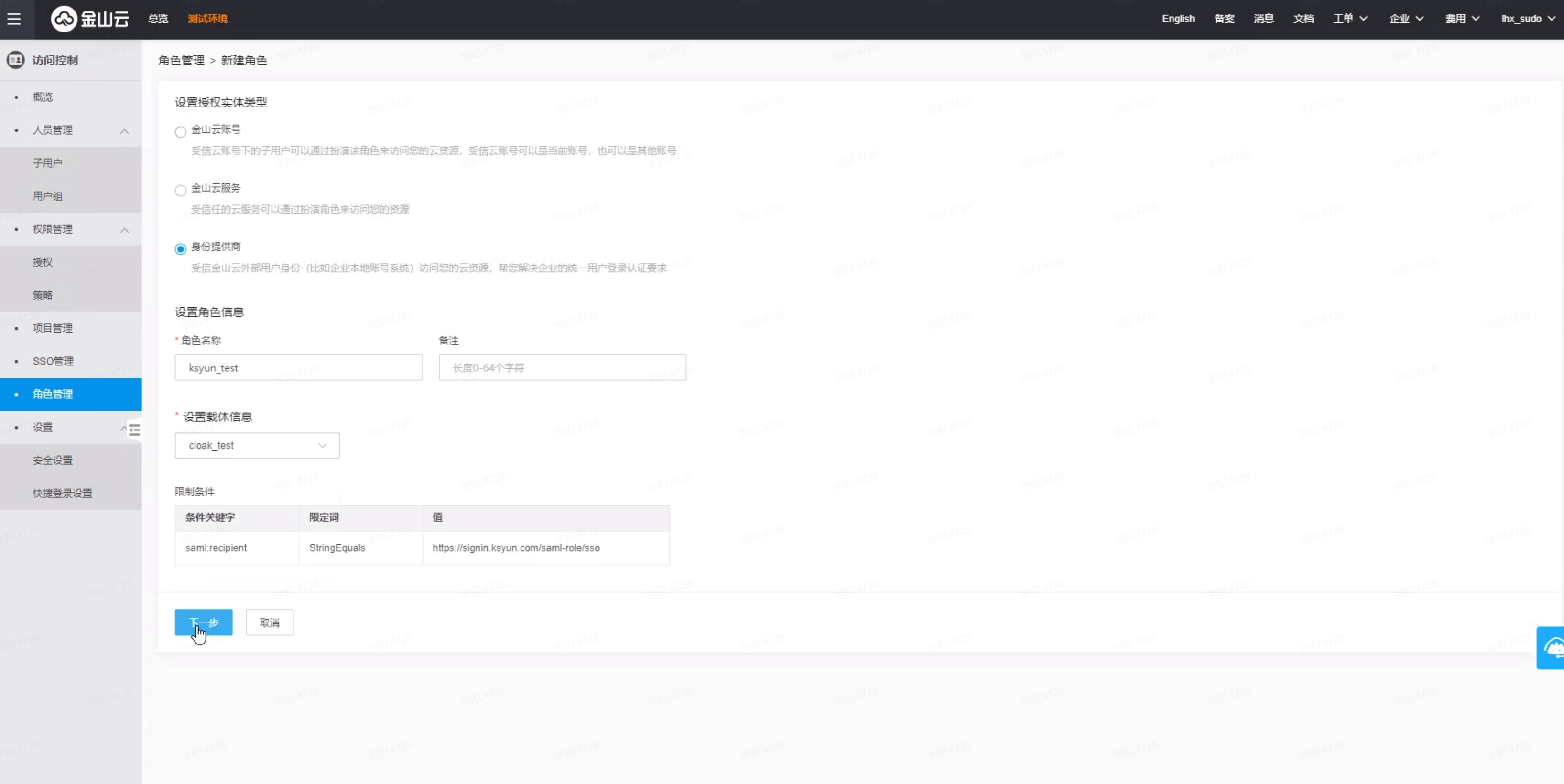Select the 金山云账号 radio option
Screen dimensions: 1564x784
click(180, 132)
